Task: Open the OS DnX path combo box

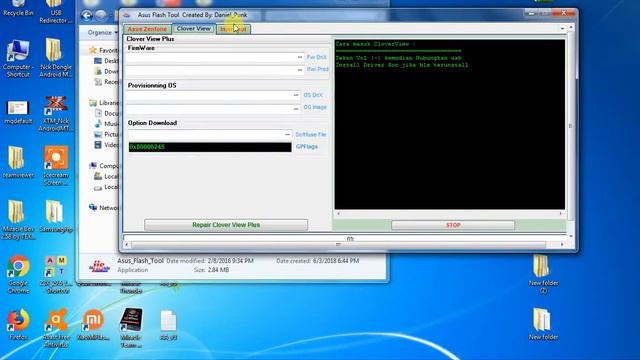Action: point(213,95)
